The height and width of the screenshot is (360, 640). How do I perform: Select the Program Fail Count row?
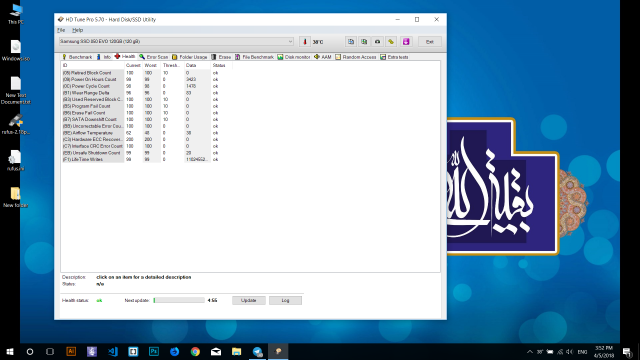pos(141,106)
